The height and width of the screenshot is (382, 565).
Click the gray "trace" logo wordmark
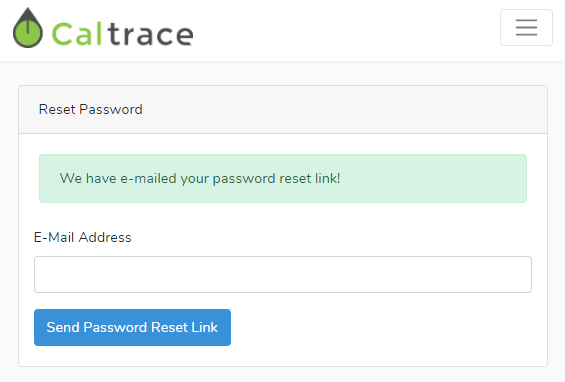pos(150,35)
